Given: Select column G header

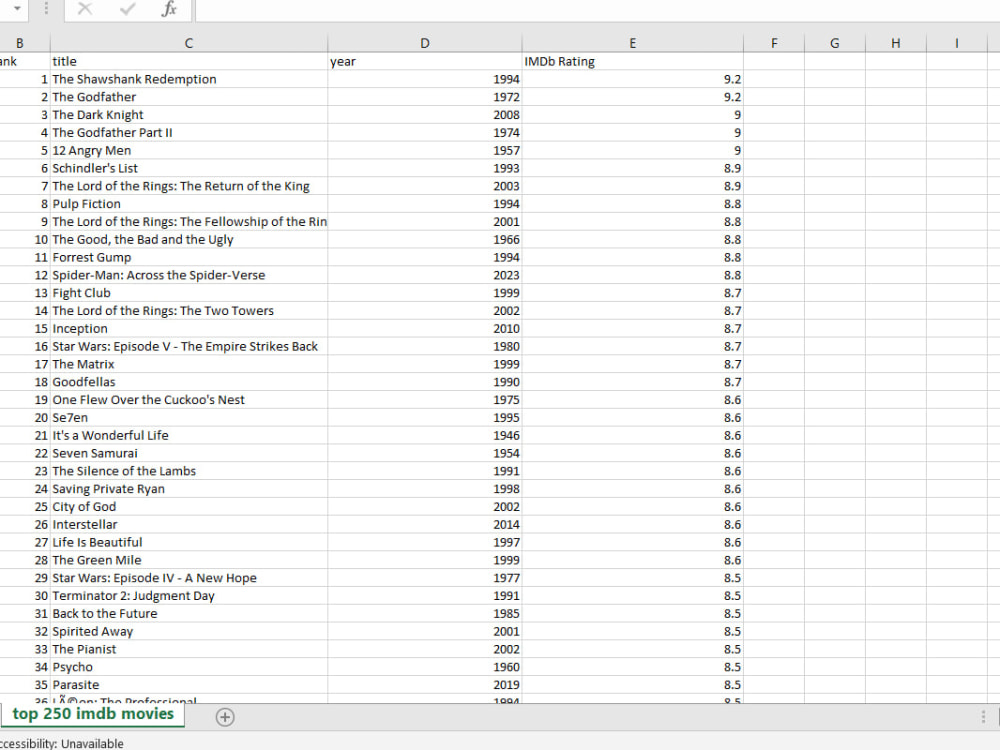Looking at the screenshot, I should click(835, 43).
